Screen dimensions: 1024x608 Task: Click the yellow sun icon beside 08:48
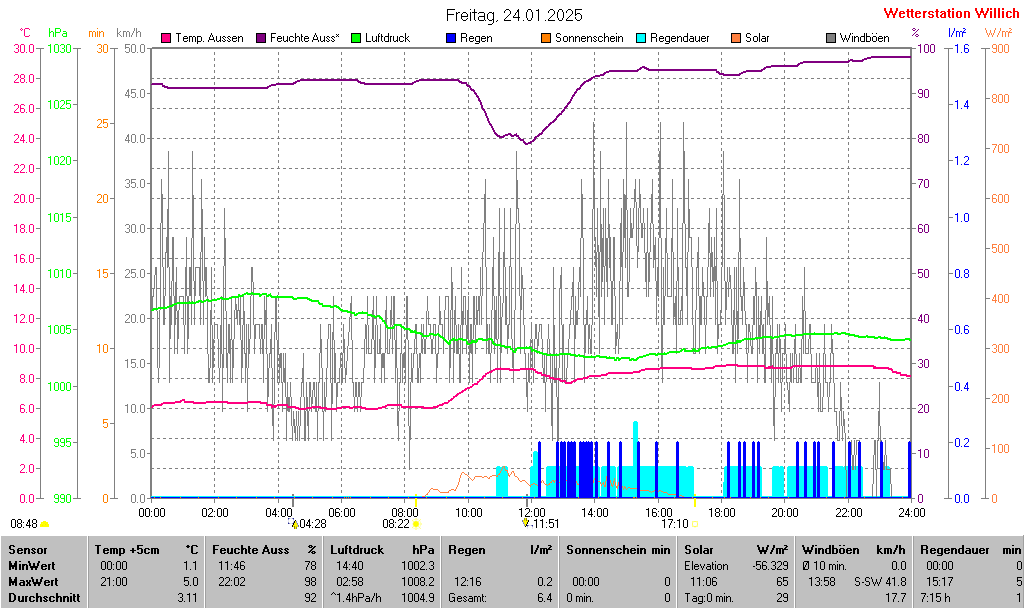pos(44,524)
